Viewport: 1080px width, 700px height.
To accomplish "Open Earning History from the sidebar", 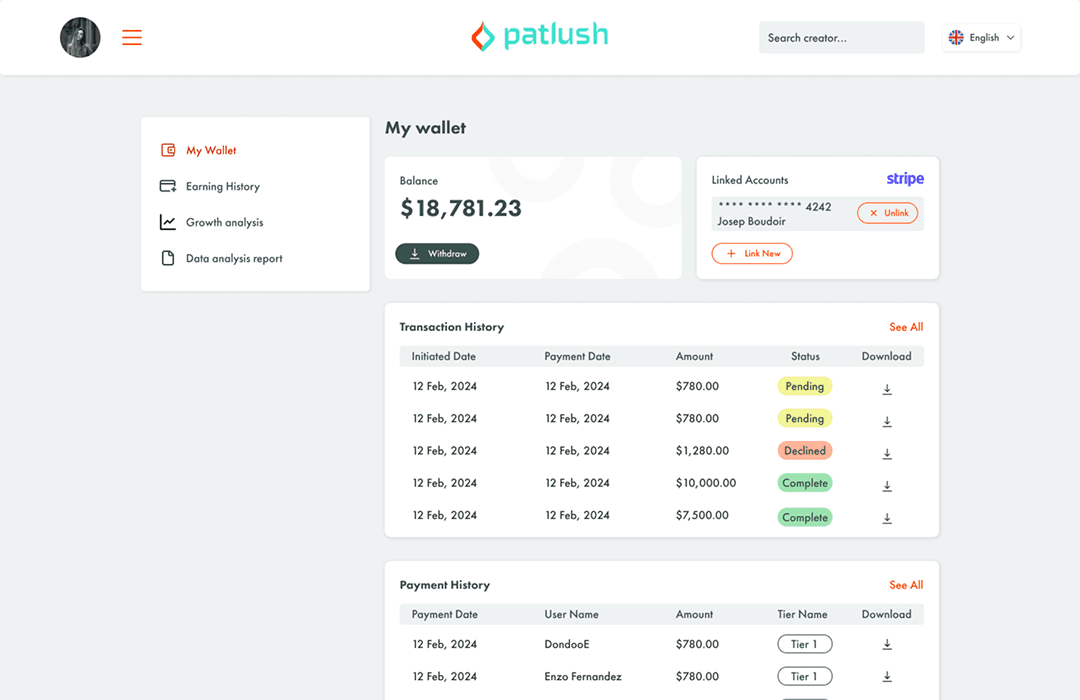I will click(x=222, y=186).
